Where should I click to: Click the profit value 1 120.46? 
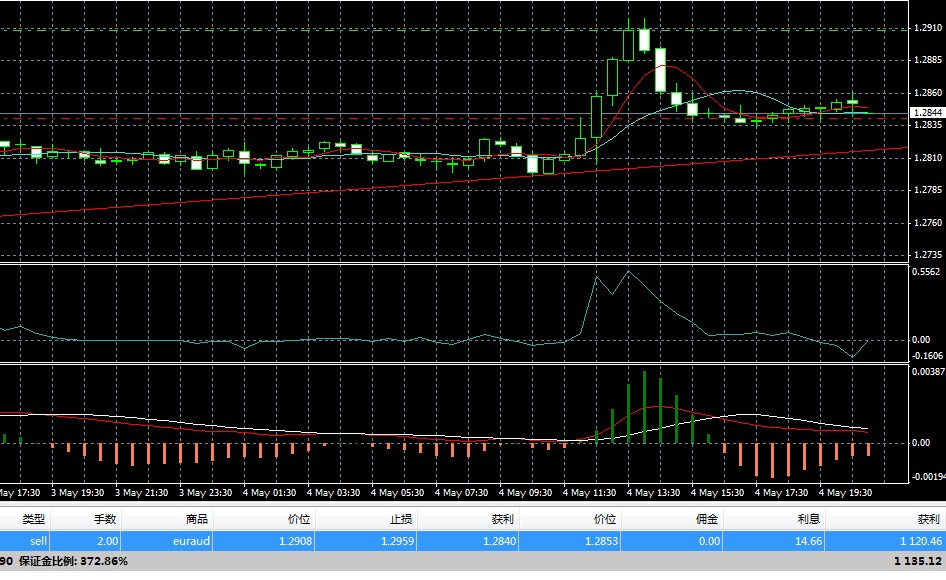(921, 541)
